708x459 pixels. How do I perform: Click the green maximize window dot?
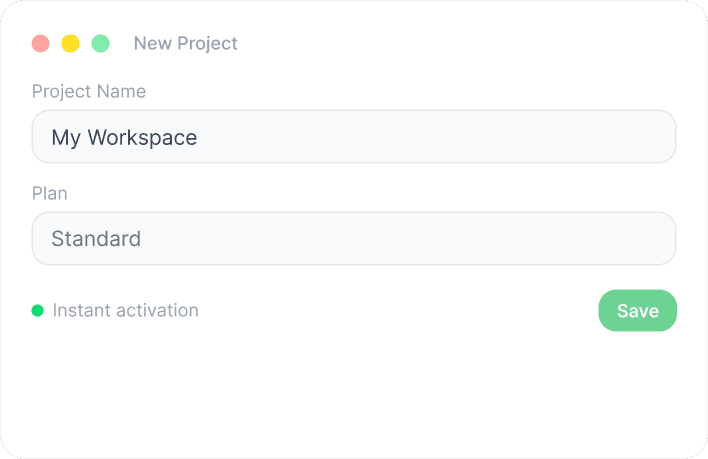coord(100,43)
